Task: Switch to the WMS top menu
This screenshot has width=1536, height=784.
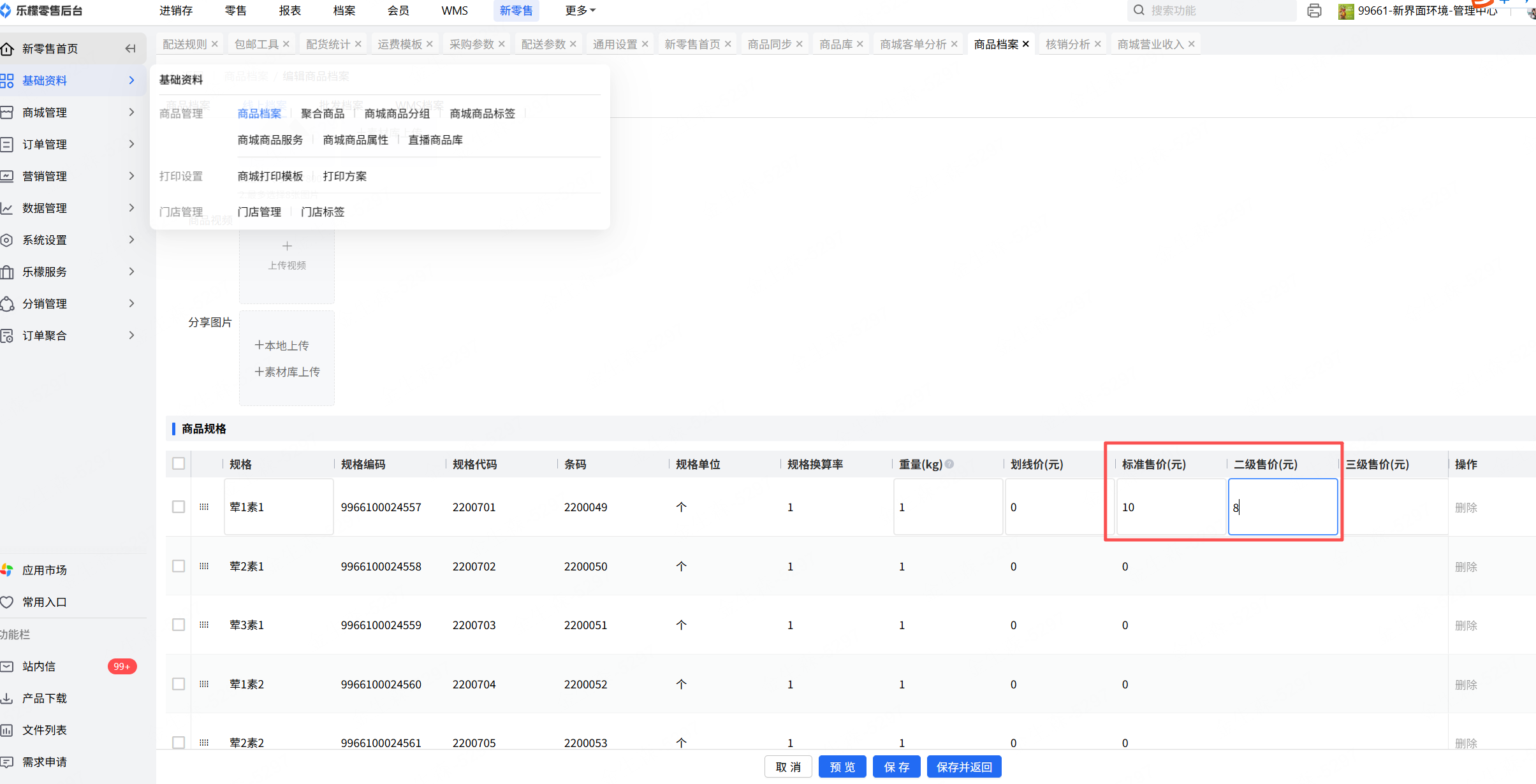Action: click(x=454, y=11)
